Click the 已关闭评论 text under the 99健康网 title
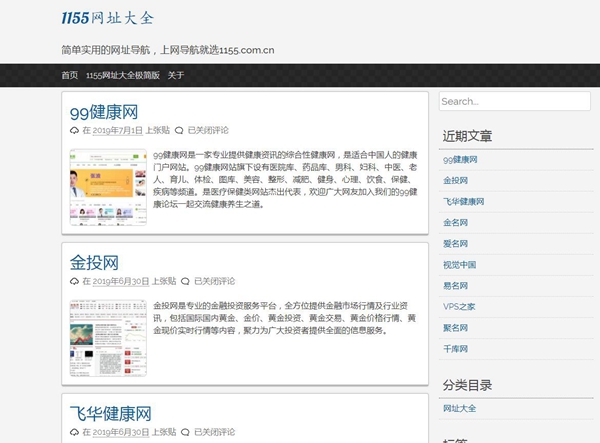 208,130
